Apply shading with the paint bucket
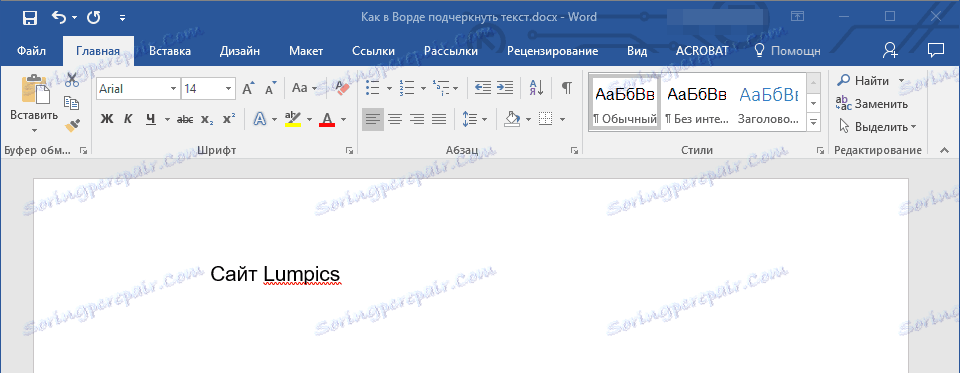Viewport: 960px width, 373px height. pyautogui.click(x=511, y=119)
